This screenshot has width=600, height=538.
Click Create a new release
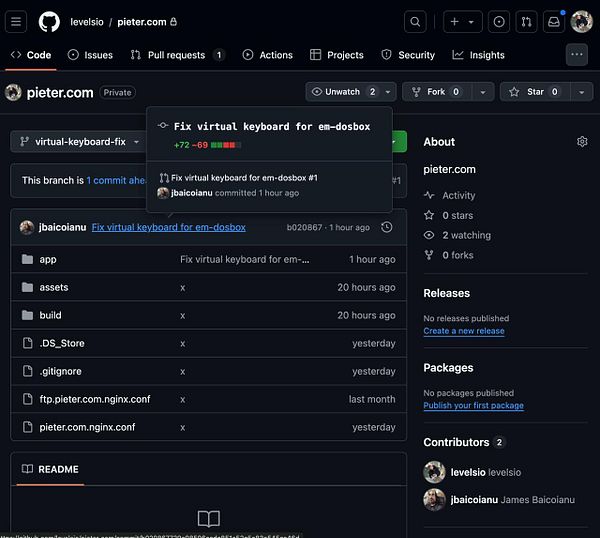click(x=464, y=331)
